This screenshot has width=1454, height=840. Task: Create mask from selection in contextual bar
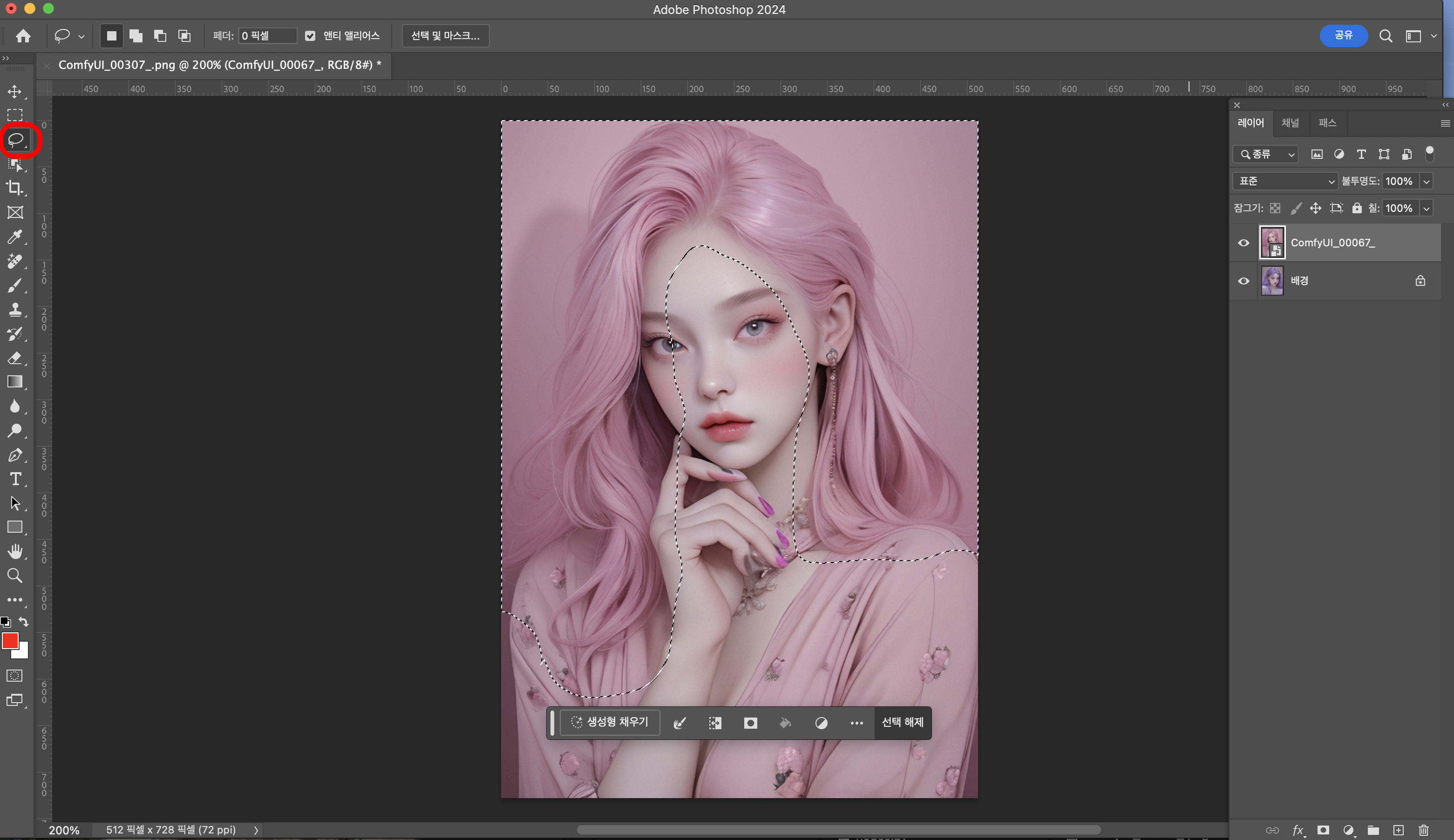pyautogui.click(x=750, y=723)
